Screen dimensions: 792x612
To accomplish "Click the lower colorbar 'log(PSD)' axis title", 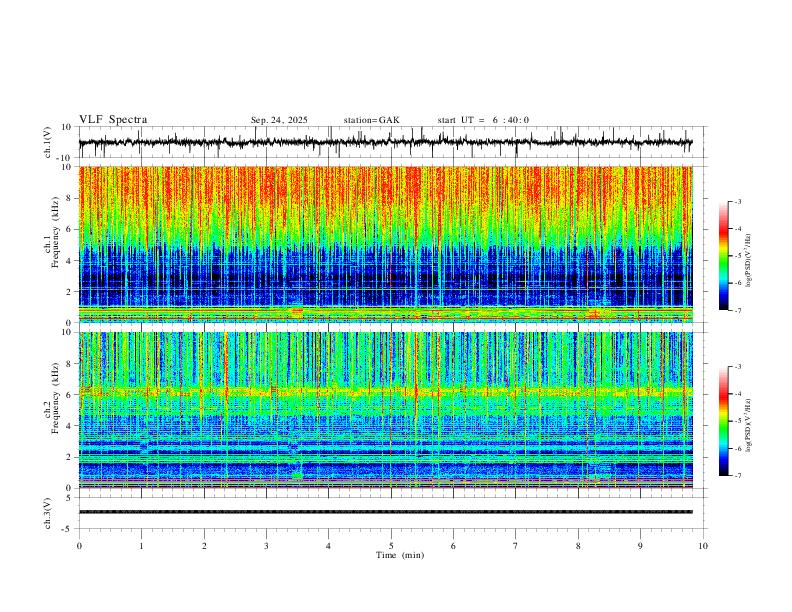I will pos(748,426).
